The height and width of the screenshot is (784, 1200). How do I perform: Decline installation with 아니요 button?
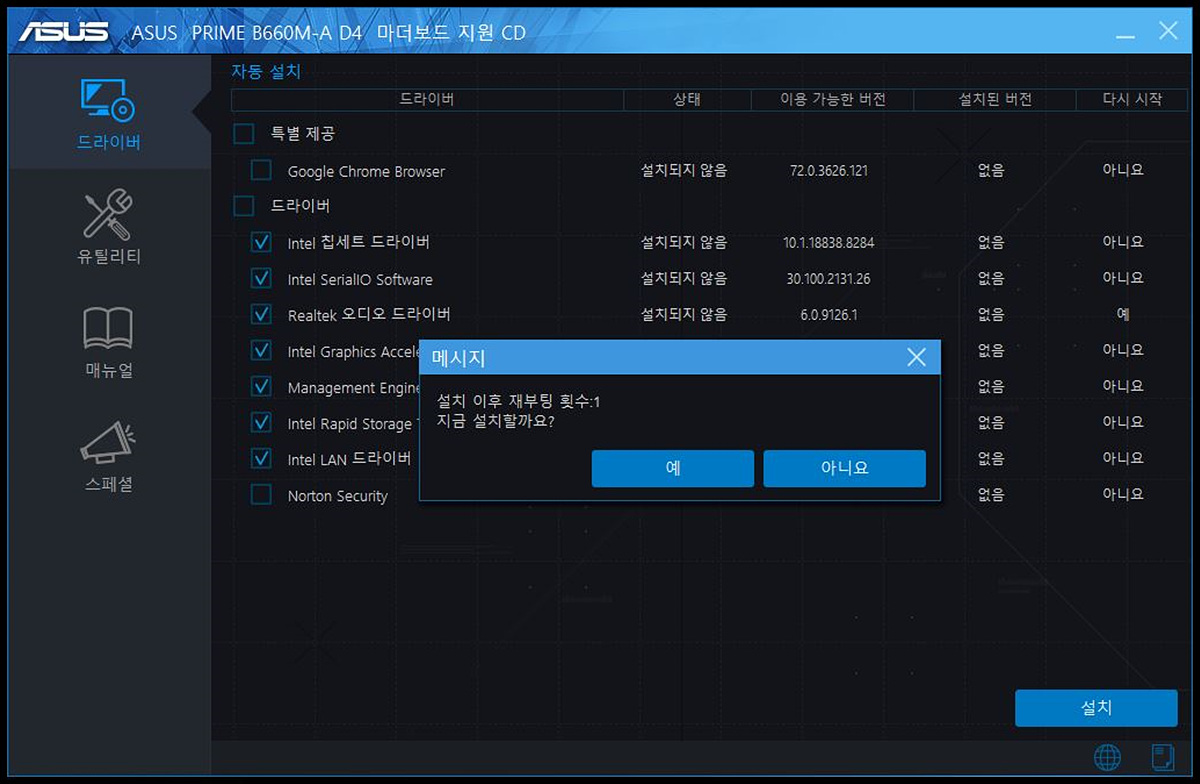[845, 468]
